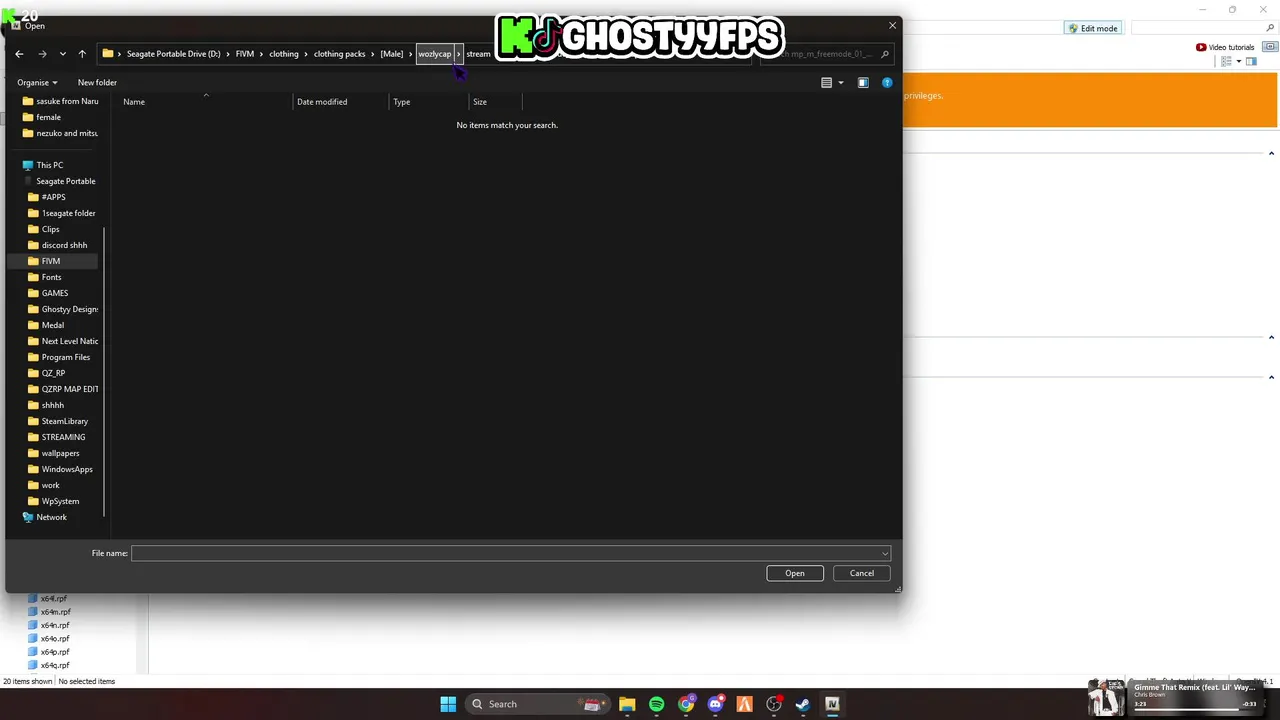Open the #APPS folder in tree
The width and height of the screenshot is (1280, 720).
point(47,197)
